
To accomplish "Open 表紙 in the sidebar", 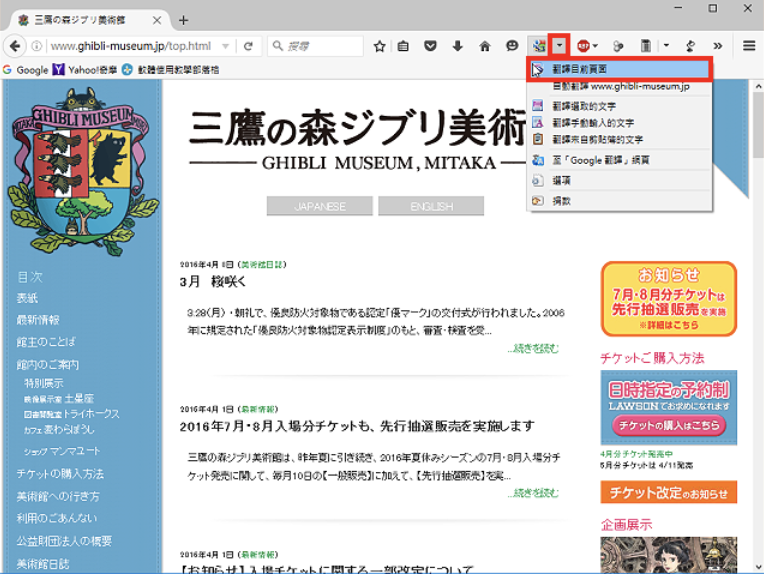I will 27,298.
